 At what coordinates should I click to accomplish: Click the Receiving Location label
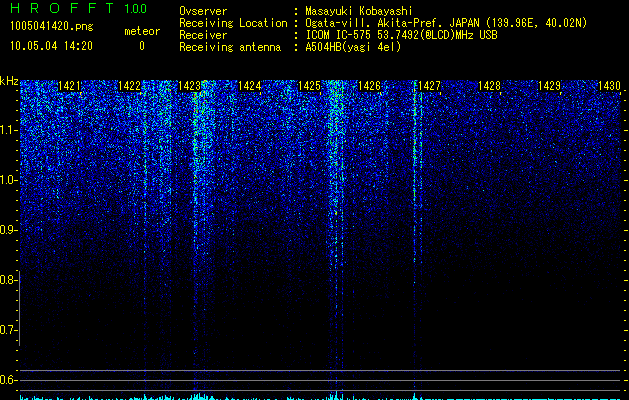233,23
